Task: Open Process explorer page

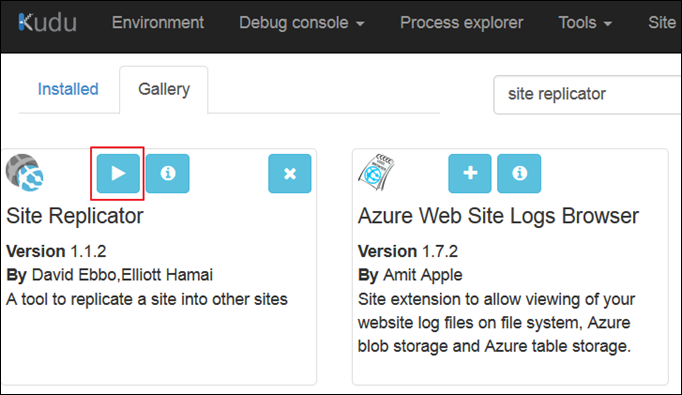Action: tap(461, 23)
